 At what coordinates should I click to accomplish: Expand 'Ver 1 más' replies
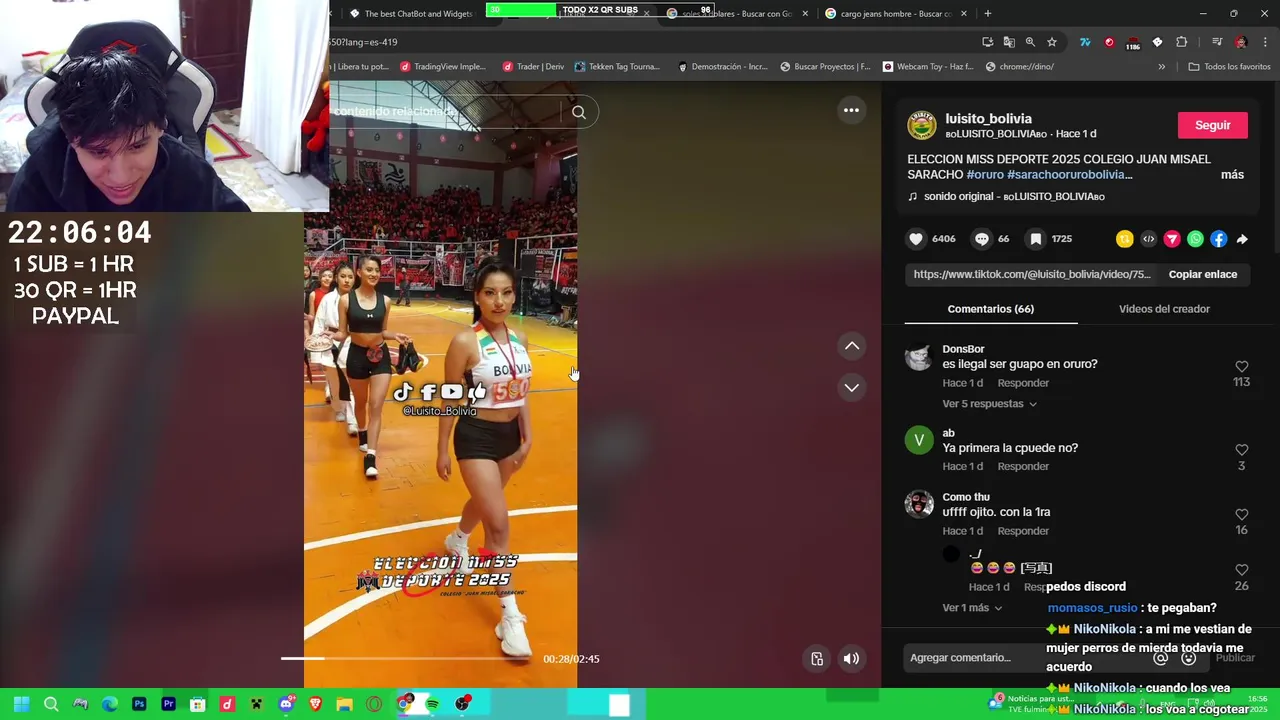(x=972, y=608)
